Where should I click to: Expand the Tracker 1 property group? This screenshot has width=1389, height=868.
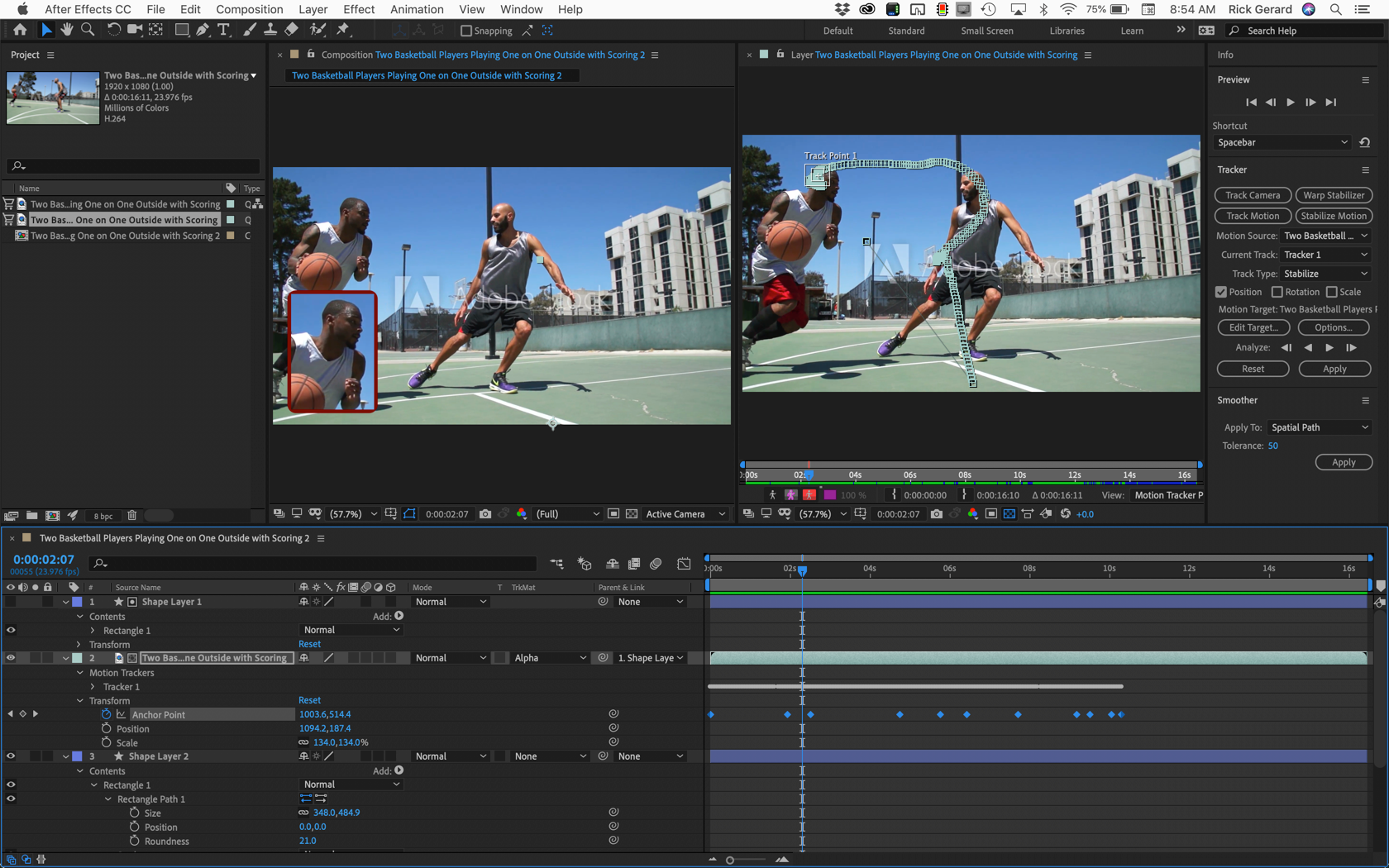click(93, 687)
